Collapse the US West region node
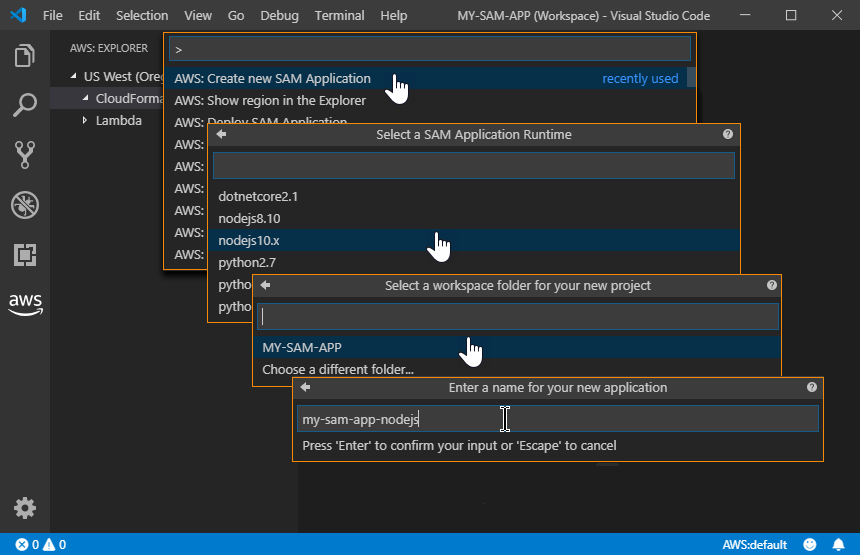Viewport: 860px width, 555px height. 73,76
